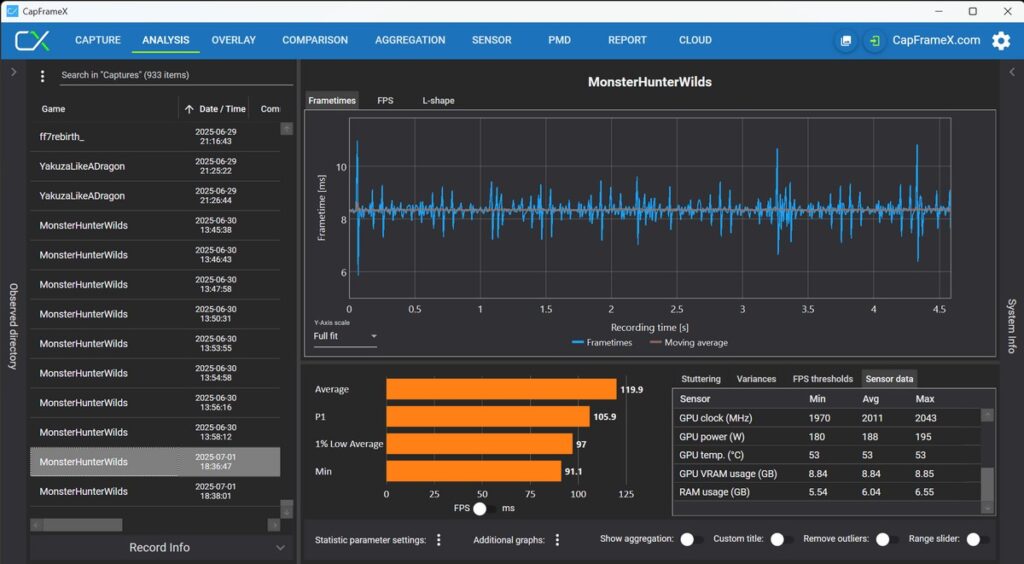
Task: Click the CX logo icon
Action: [x=32, y=40]
